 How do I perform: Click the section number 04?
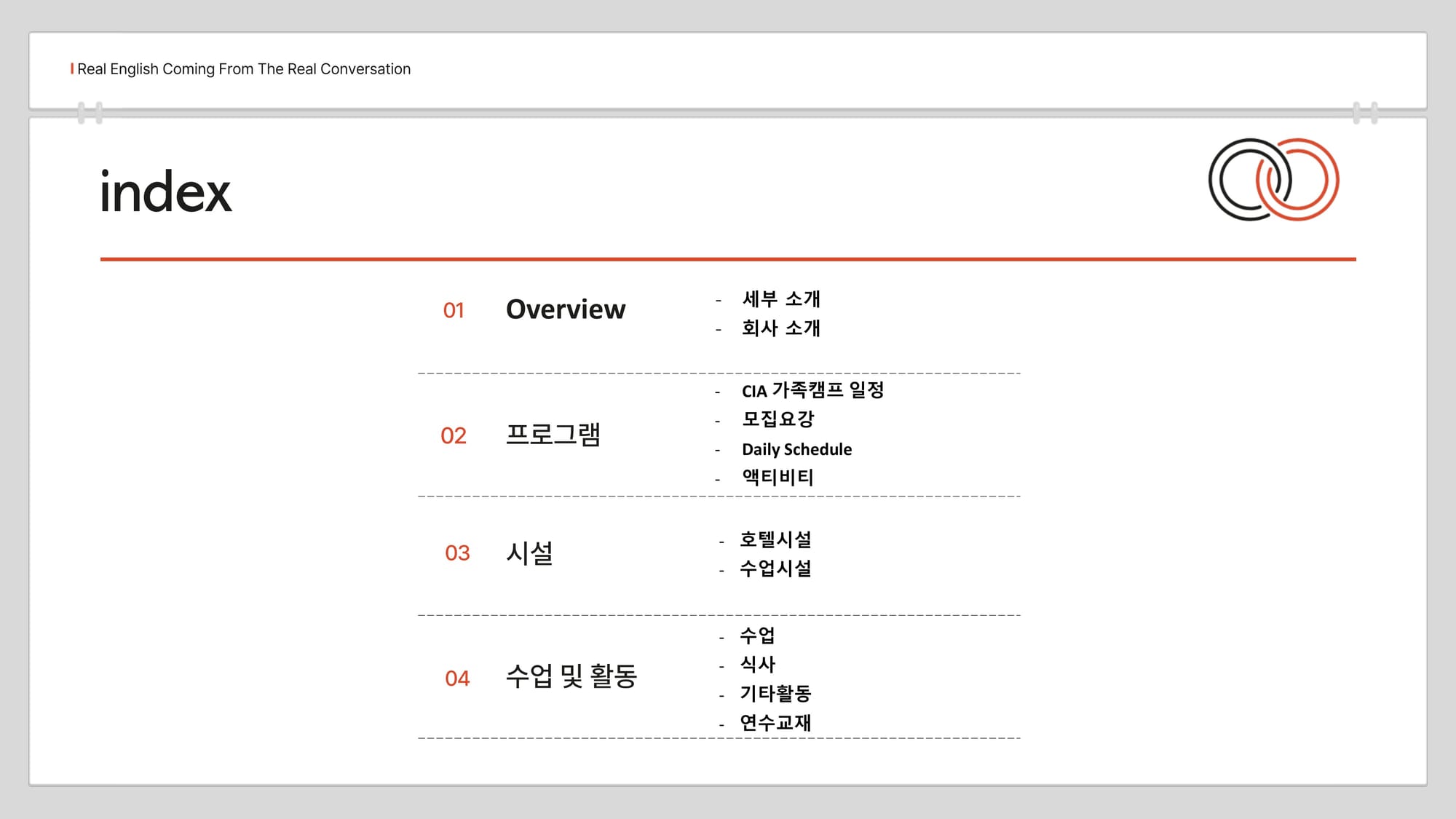tap(457, 679)
